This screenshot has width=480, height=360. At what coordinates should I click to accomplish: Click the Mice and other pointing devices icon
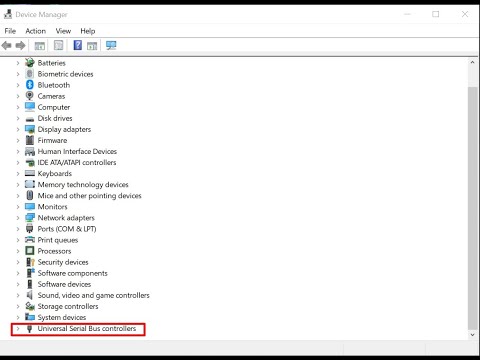pyautogui.click(x=30, y=195)
